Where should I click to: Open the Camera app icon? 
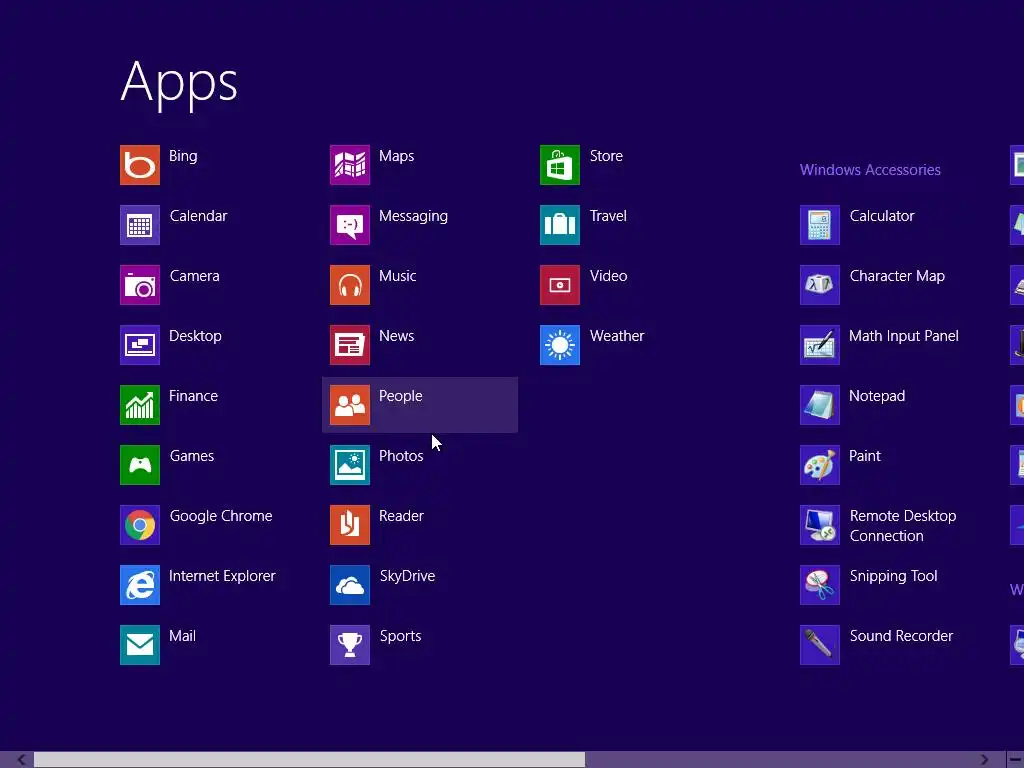[140, 285]
